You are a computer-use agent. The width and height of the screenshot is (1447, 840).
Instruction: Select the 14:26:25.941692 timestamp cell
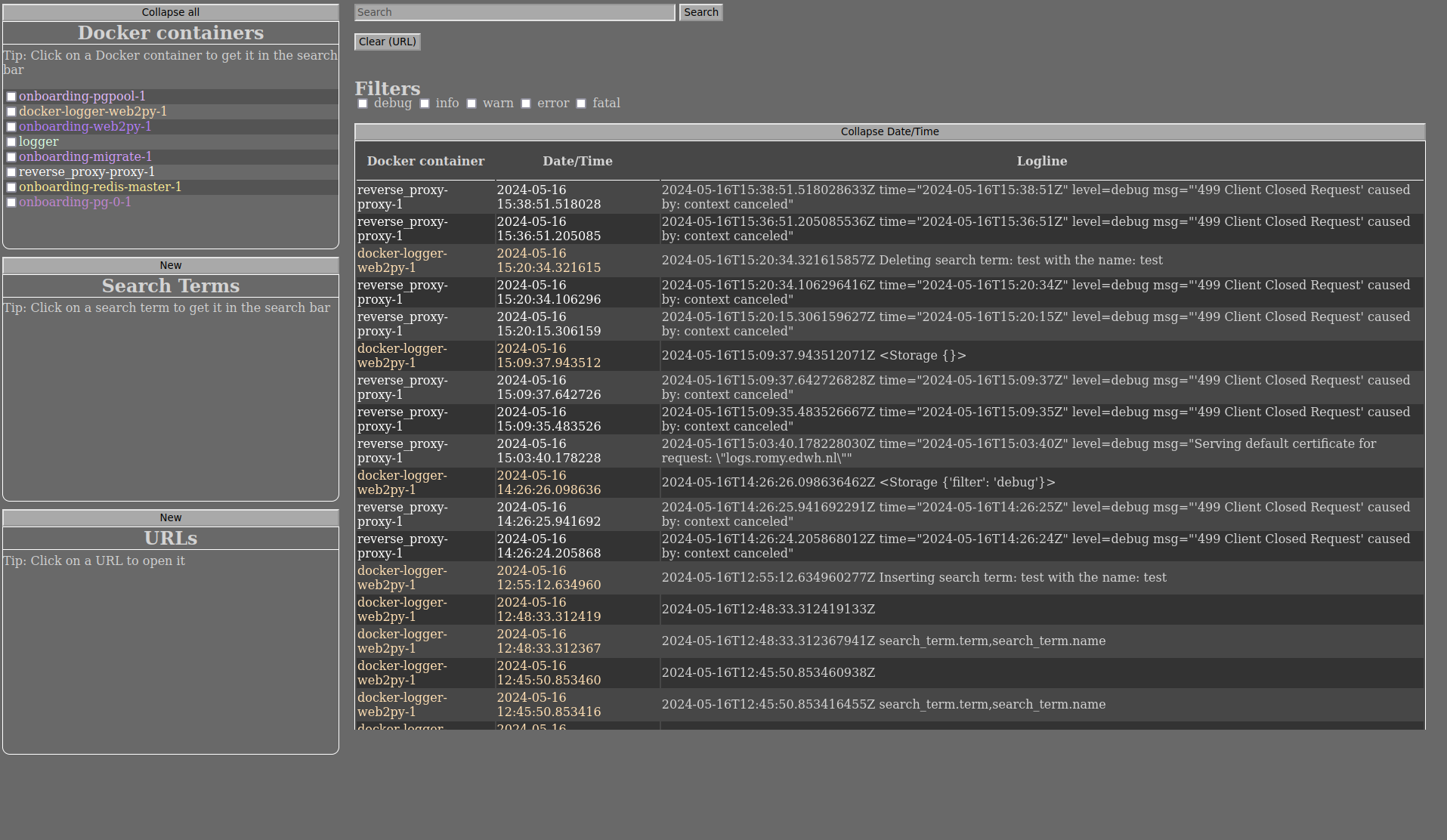(577, 514)
